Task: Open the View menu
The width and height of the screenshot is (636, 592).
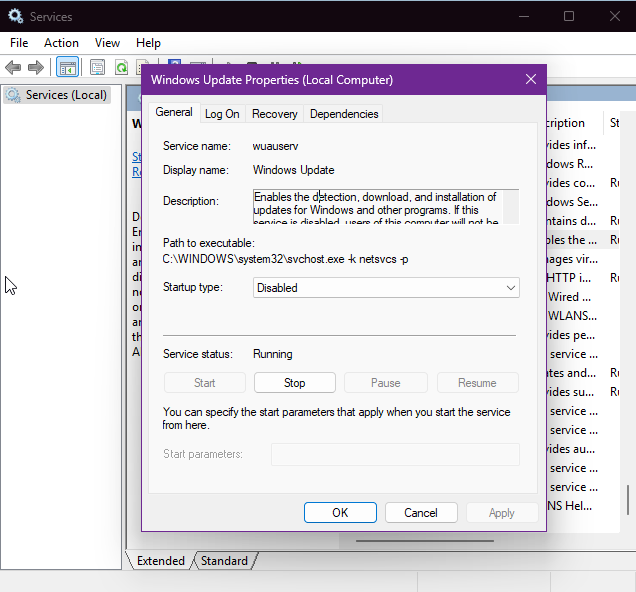Action: pos(107,43)
